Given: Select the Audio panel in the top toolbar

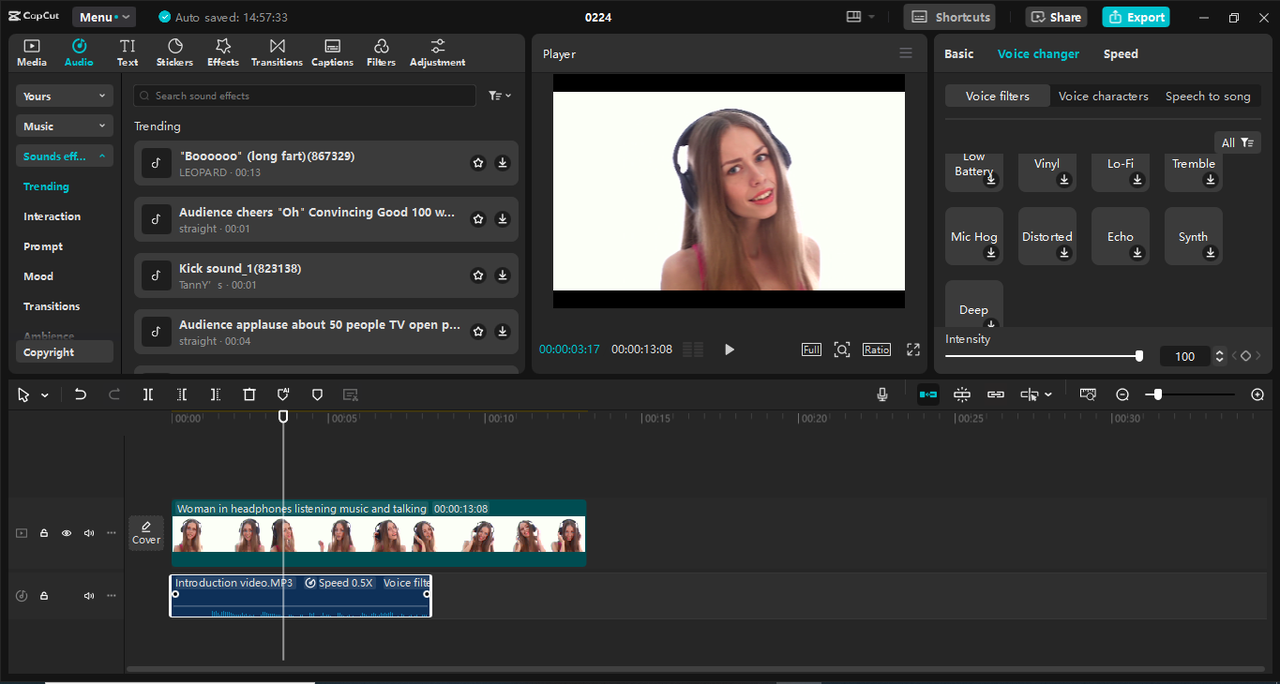Looking at the screenshot, I should point(78,52).
